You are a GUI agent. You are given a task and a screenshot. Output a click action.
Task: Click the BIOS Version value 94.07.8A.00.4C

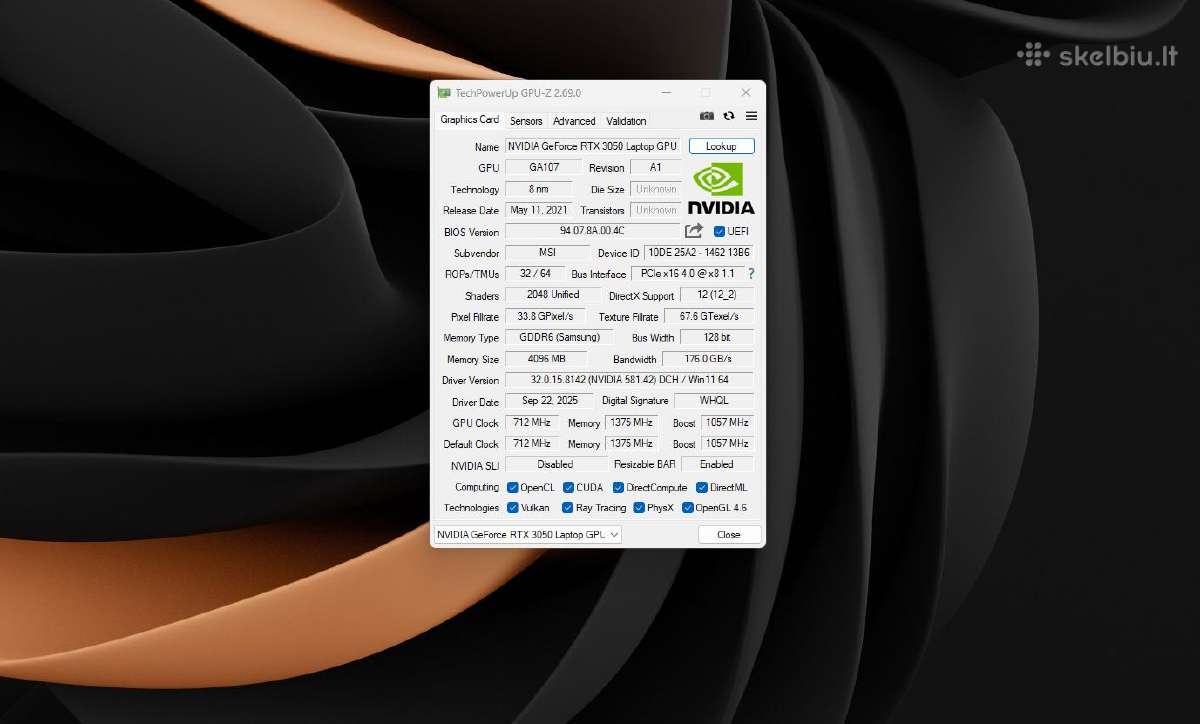click(592, 231)
